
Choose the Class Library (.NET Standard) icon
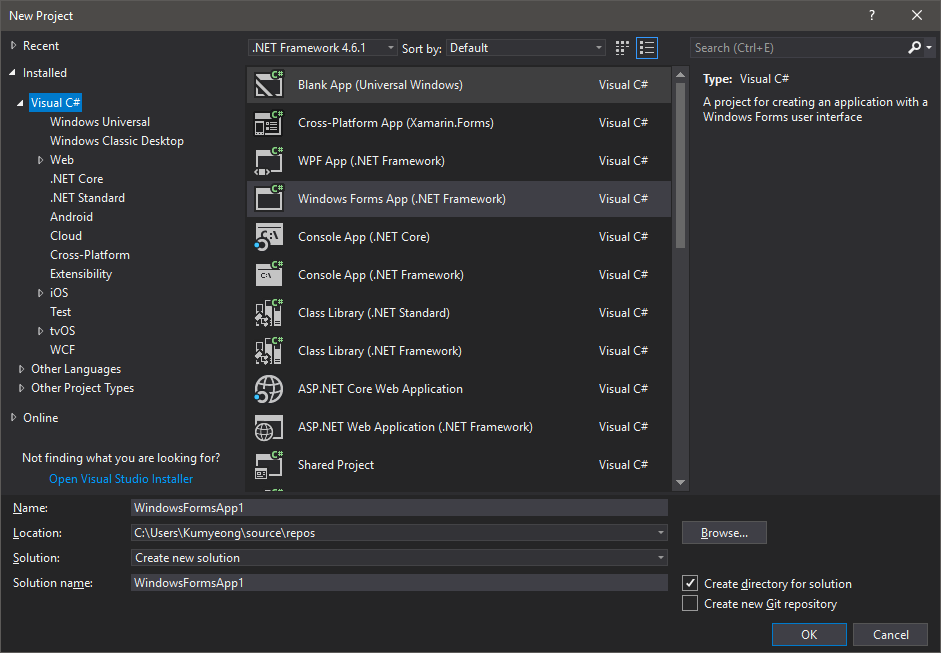269,313
